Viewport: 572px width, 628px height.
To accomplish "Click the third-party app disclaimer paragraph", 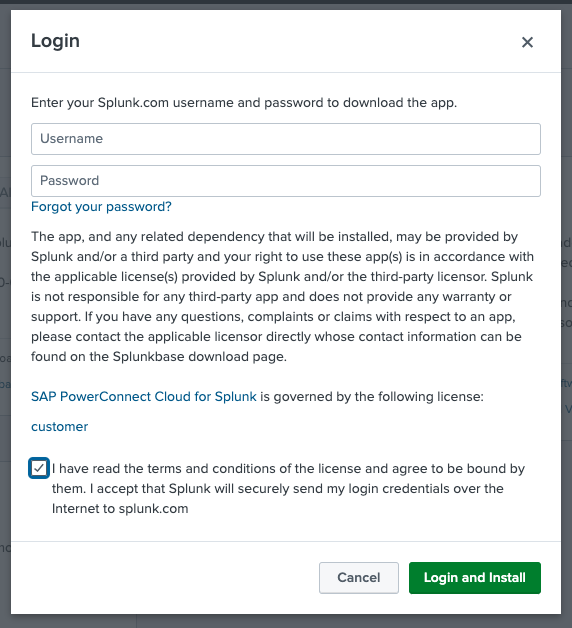I will point(282,296).
